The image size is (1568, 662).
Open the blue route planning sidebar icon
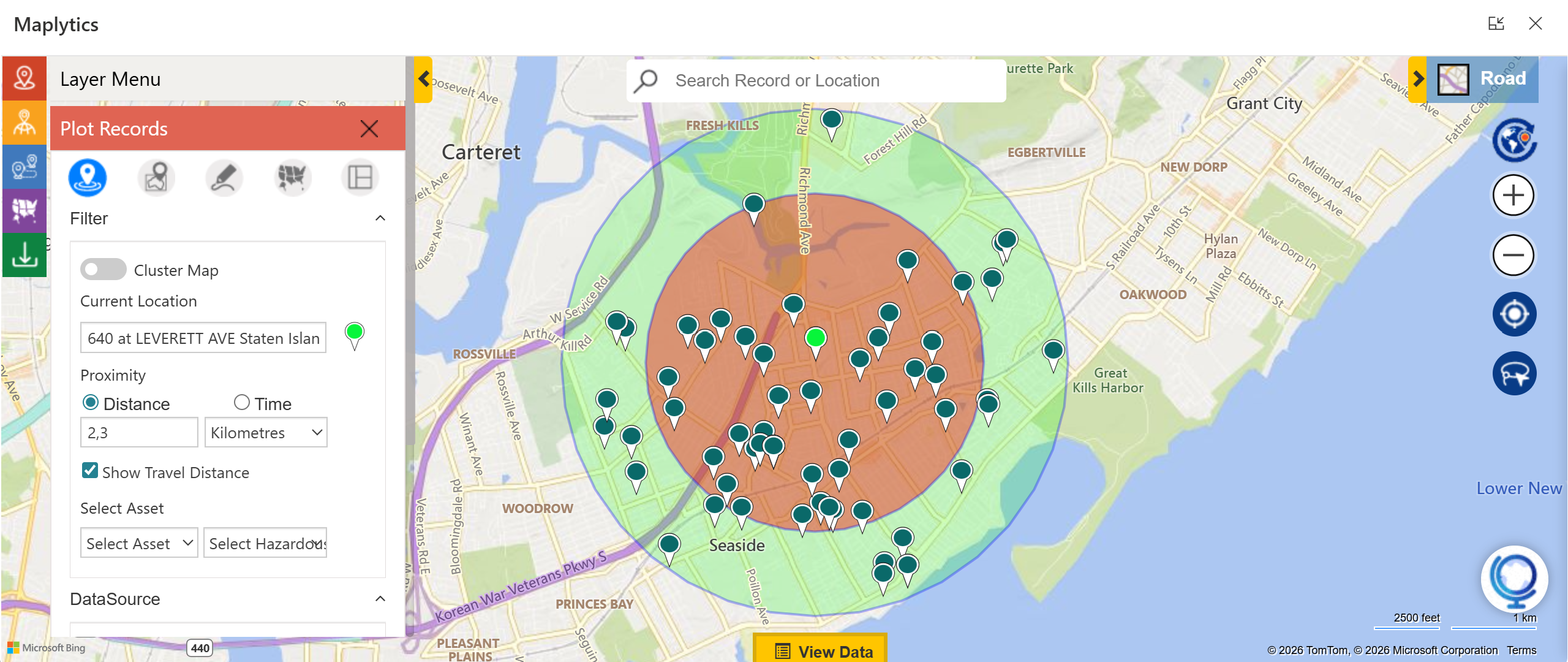(24, 167)
